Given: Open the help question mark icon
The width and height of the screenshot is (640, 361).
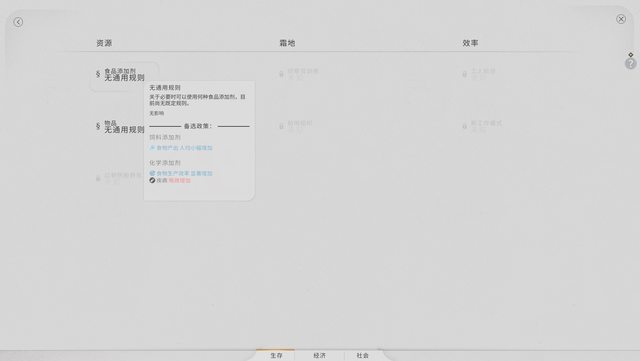Looking at the screenshot, I should click(631, 64).
